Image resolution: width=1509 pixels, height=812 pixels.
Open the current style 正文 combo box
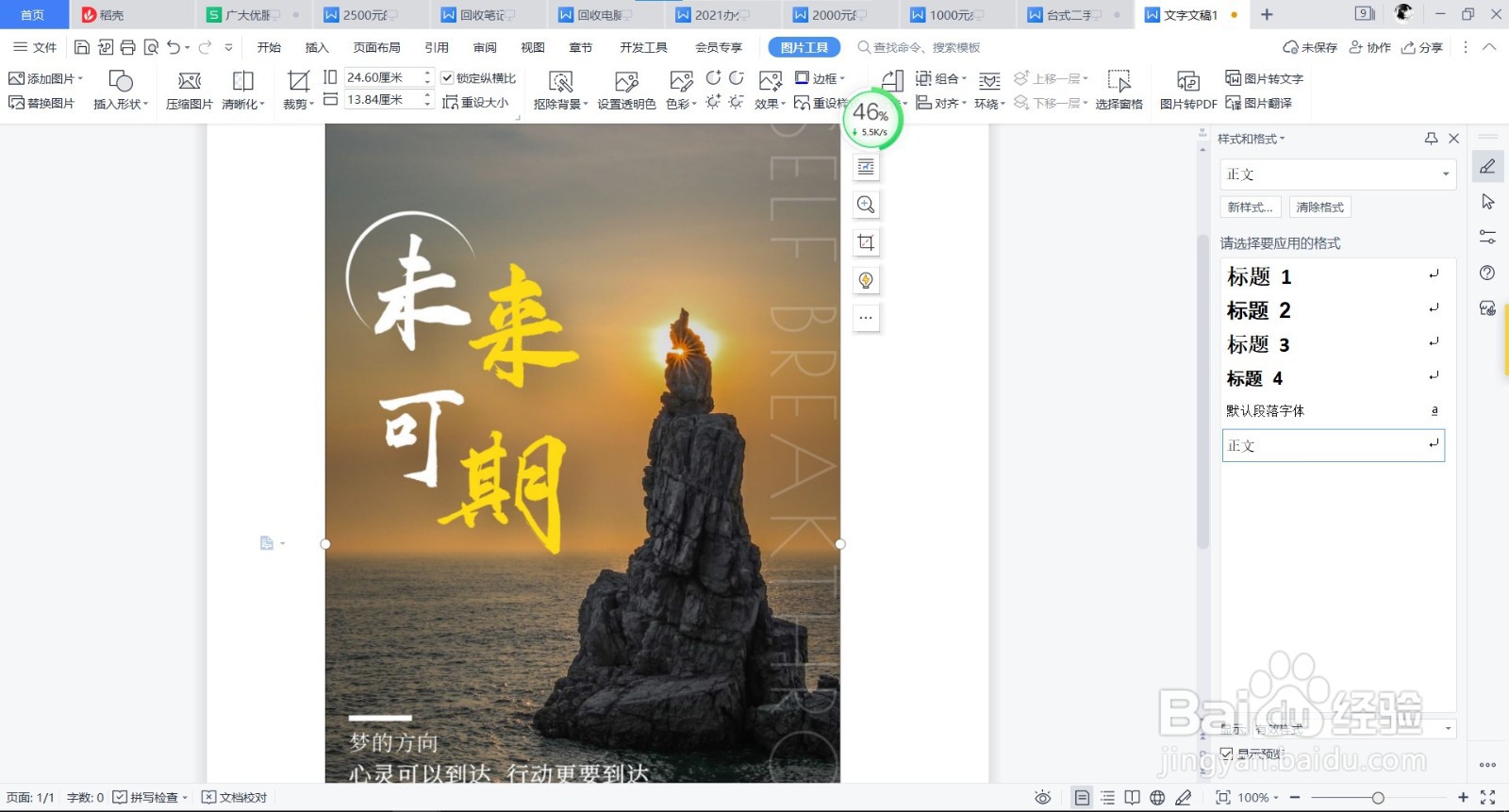click(1338, 174)
